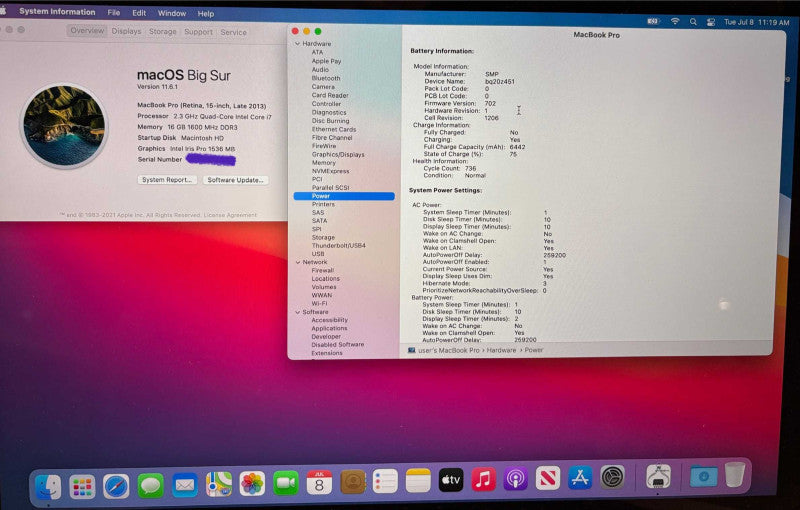Select Disabled Software in sidebar
800x510 pixels.
tap(337, 345)
